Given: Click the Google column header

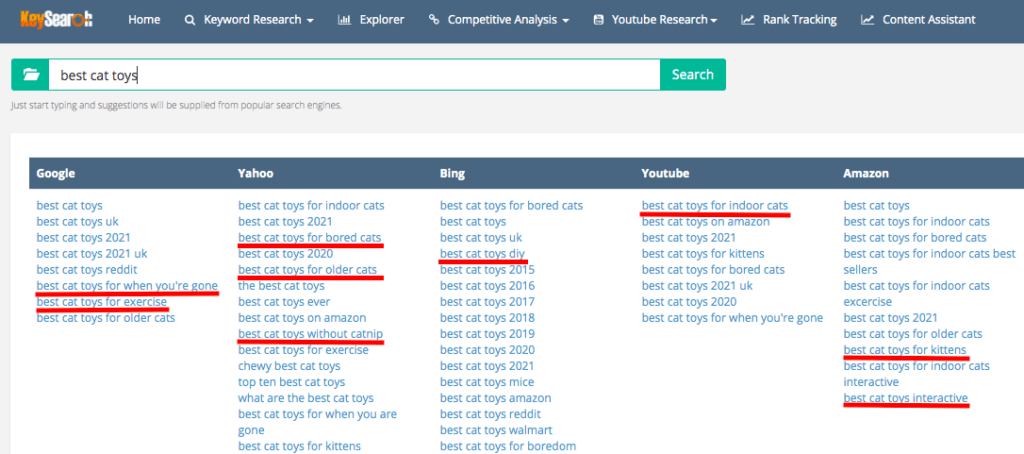Looking at the screenshot, I should point(56,174).
